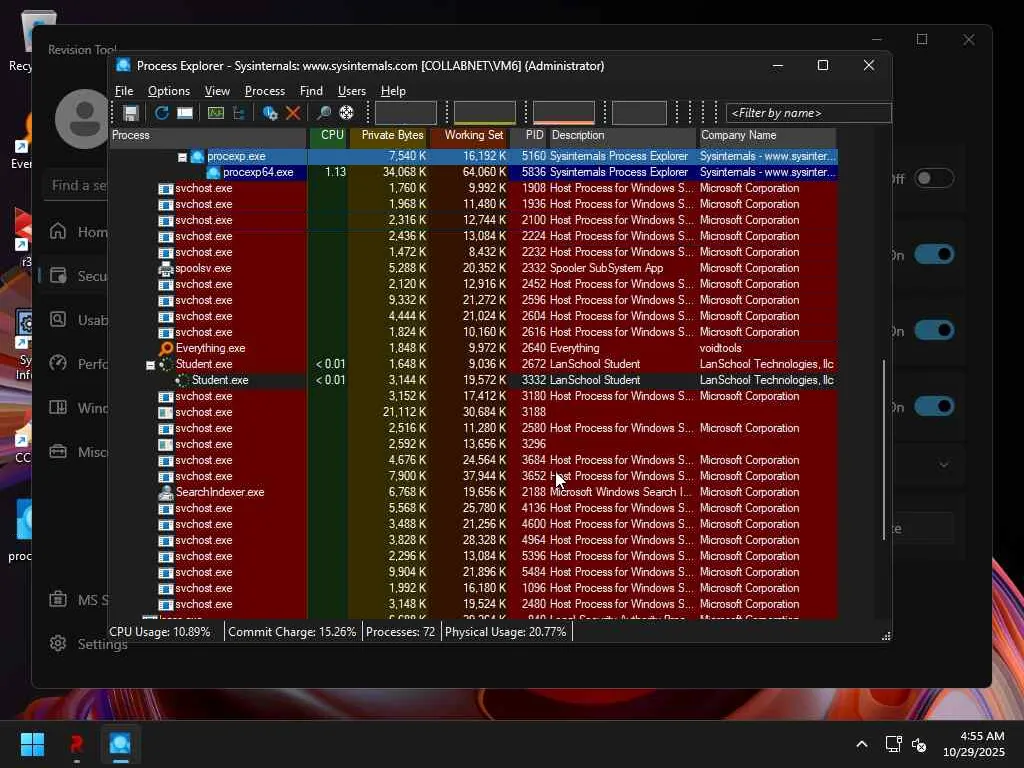Click the crosshair find window's process icon
Screen dimensions: 1024x768
pos(346,113)
